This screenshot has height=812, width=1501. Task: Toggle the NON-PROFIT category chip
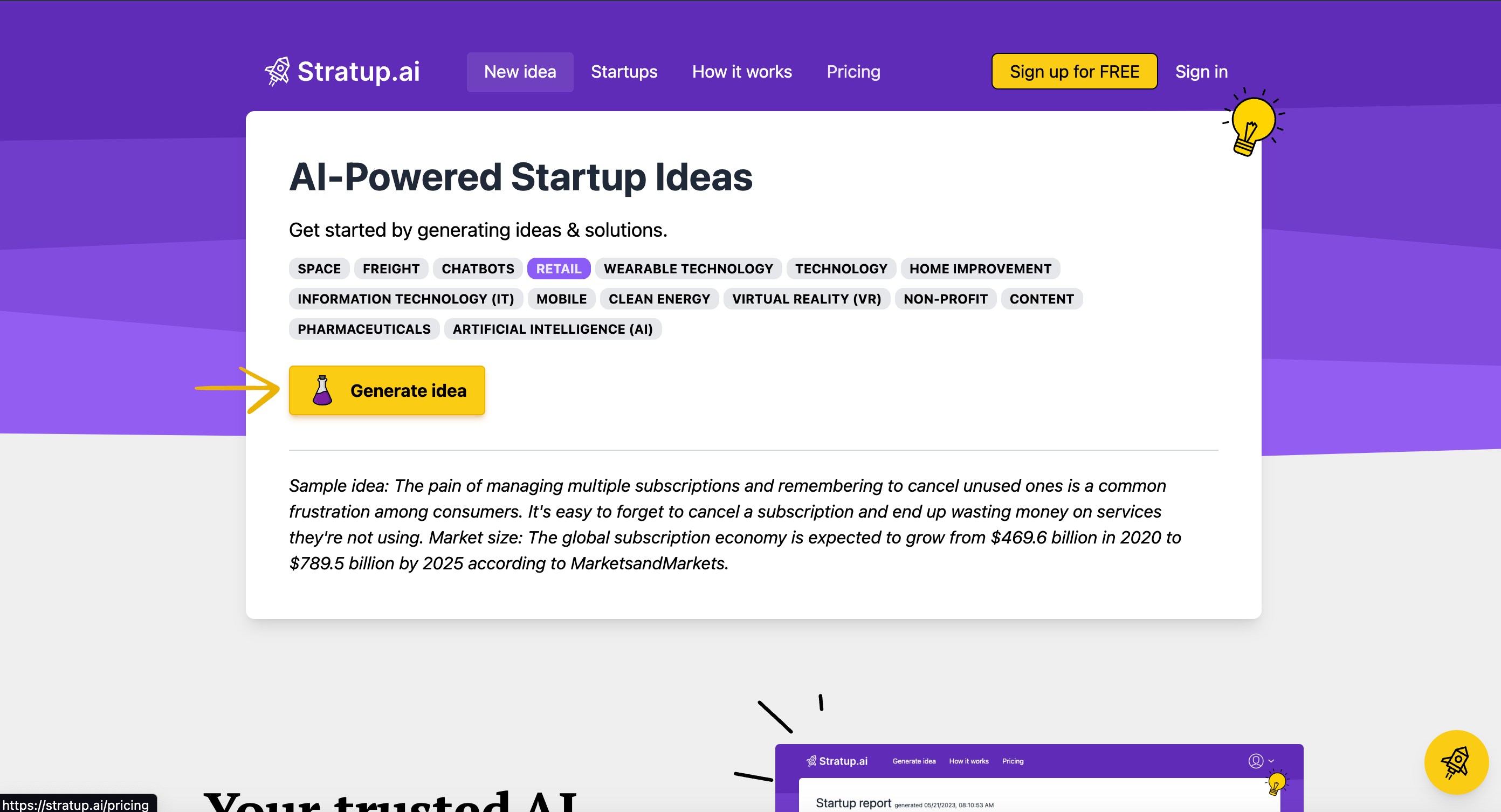945,299
